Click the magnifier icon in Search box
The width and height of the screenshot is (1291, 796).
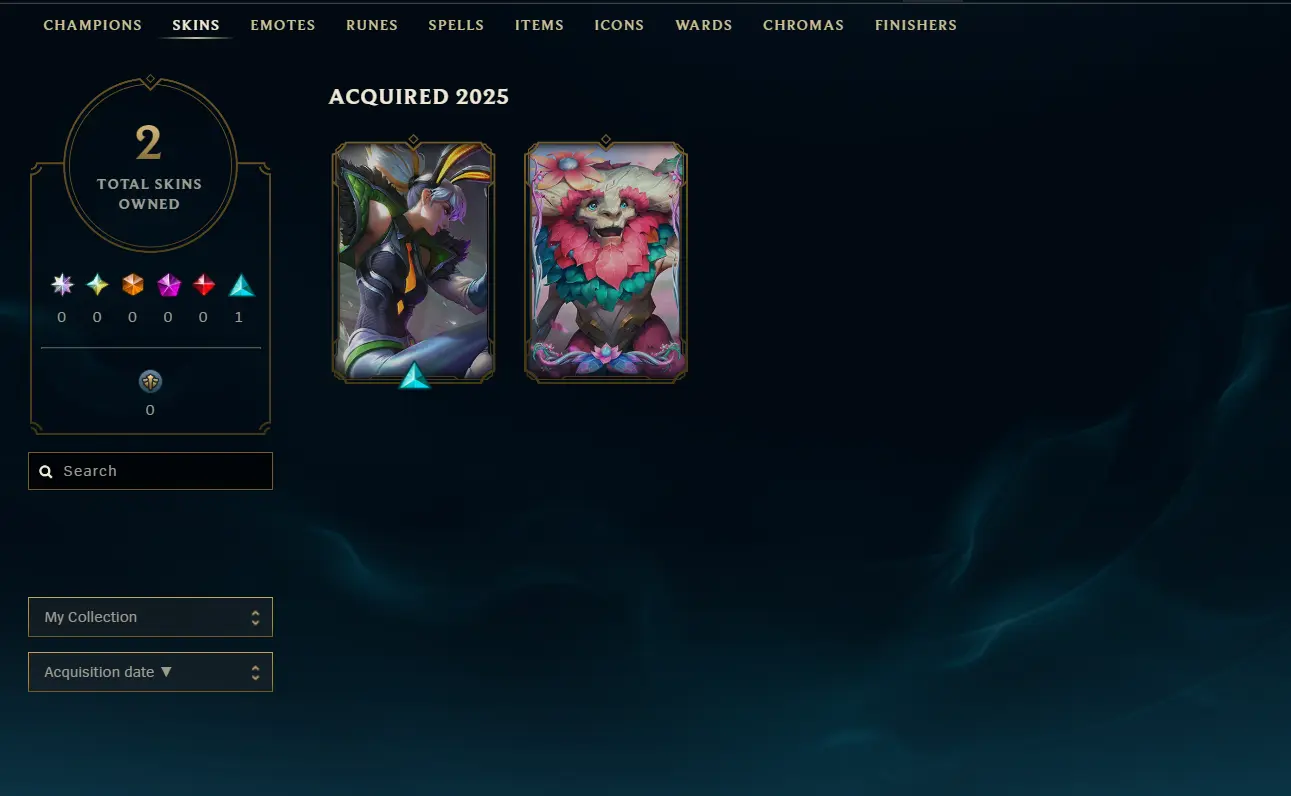tap(46, 471)
